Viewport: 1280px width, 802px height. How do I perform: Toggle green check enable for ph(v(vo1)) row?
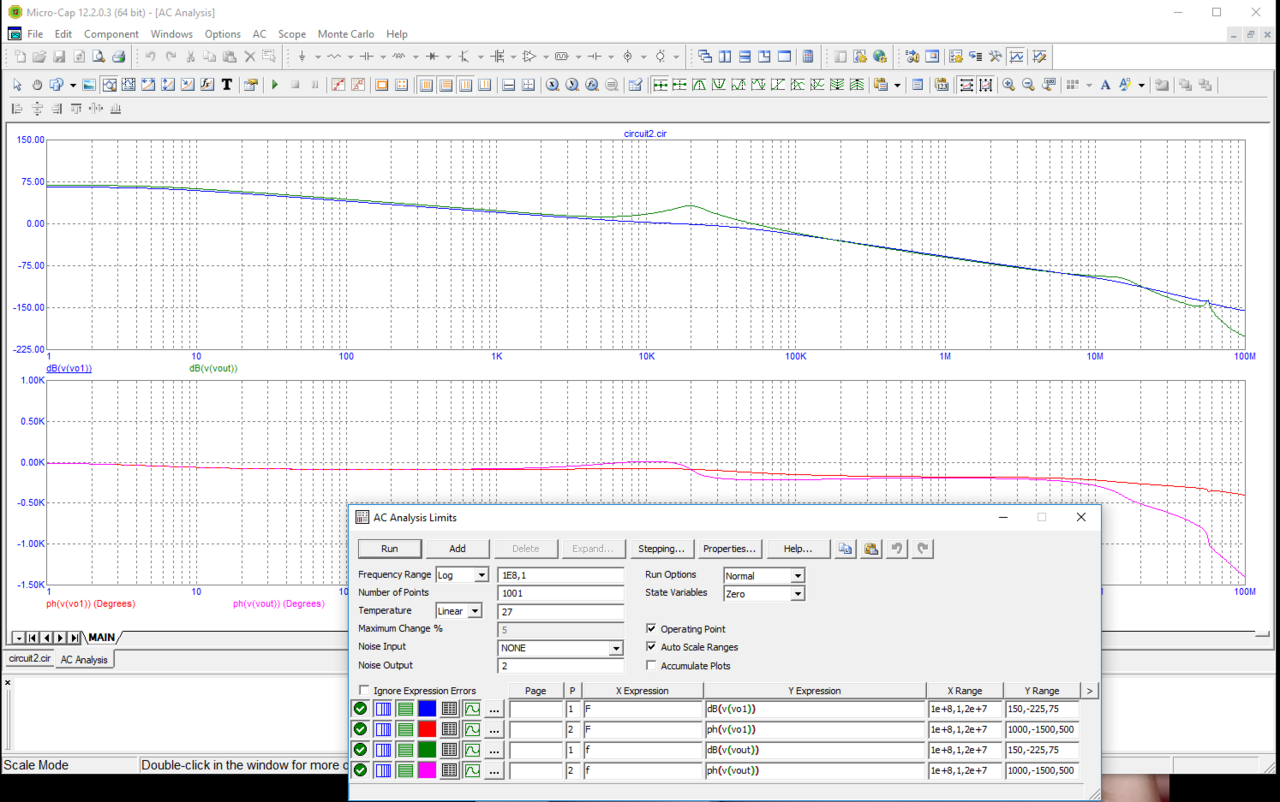click(x=360, y=729)
